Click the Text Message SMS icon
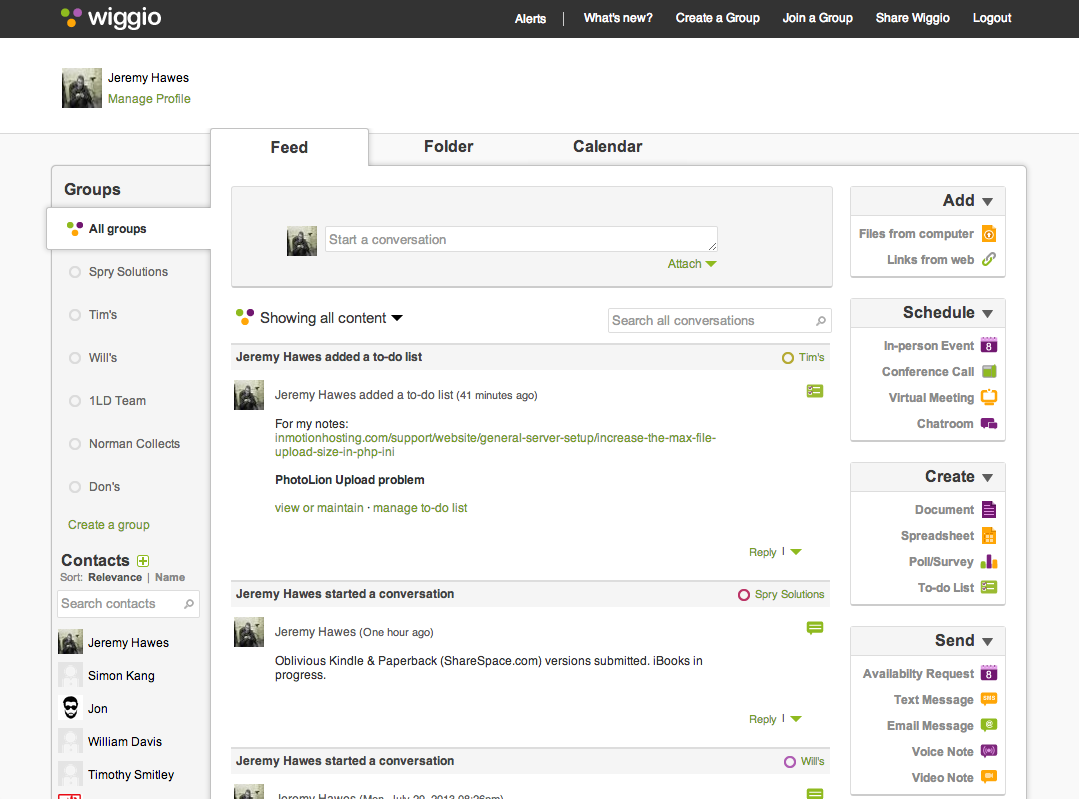Image resolution: width=1079 pixels, height=799 pixels. coord(989,699)
